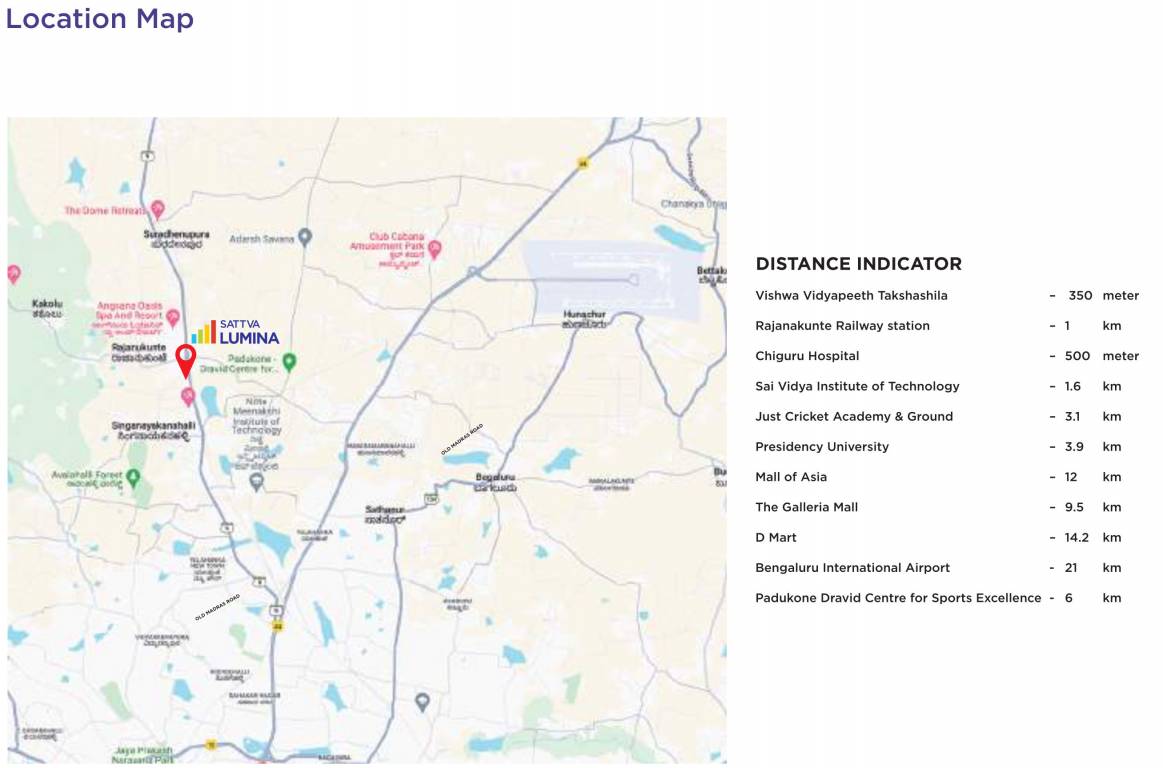Click the Awalahalli Forest green marker

pyautogui.click(x=134, y=475)
